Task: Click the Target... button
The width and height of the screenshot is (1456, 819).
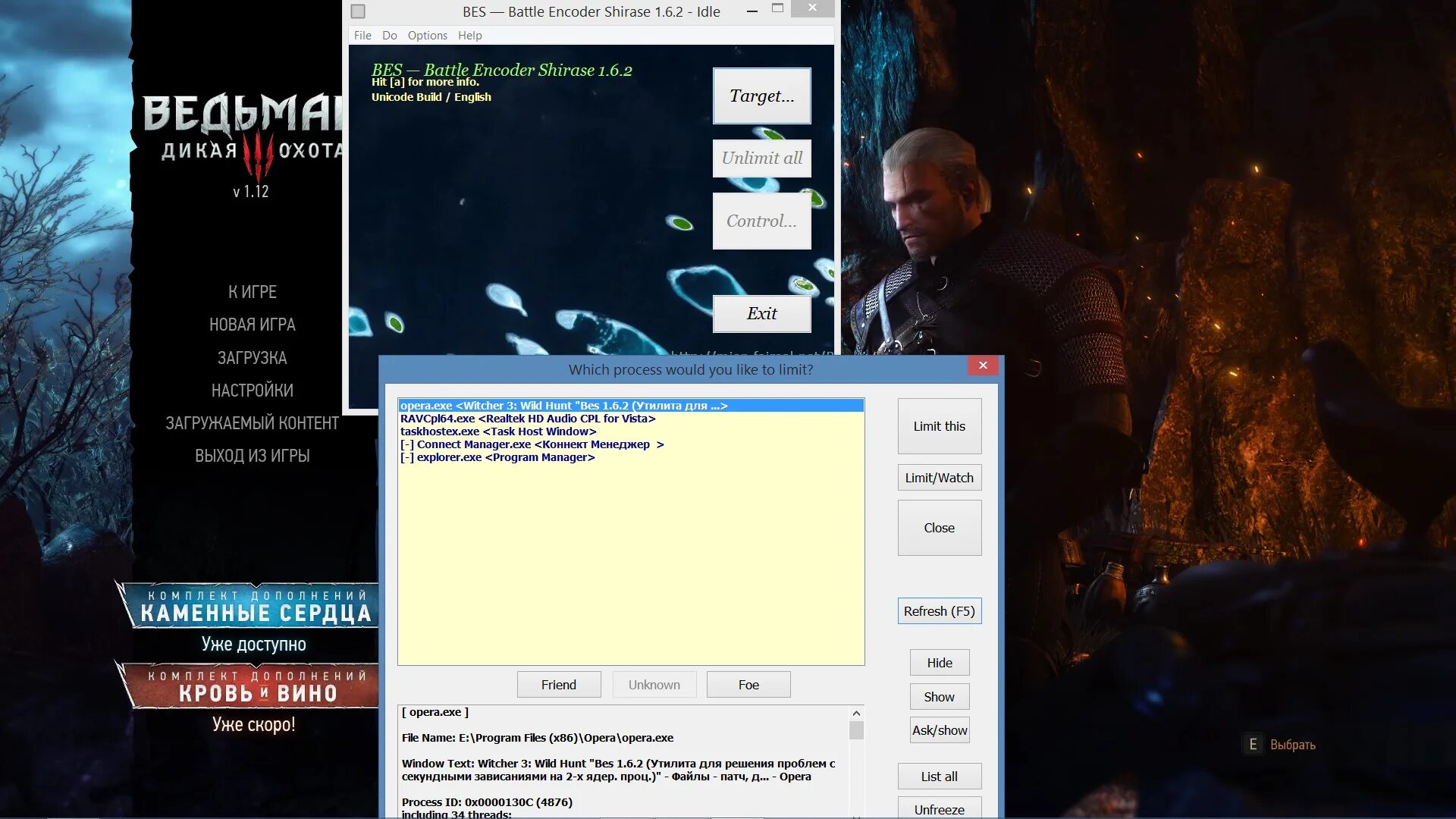Action: pos(761,96)
